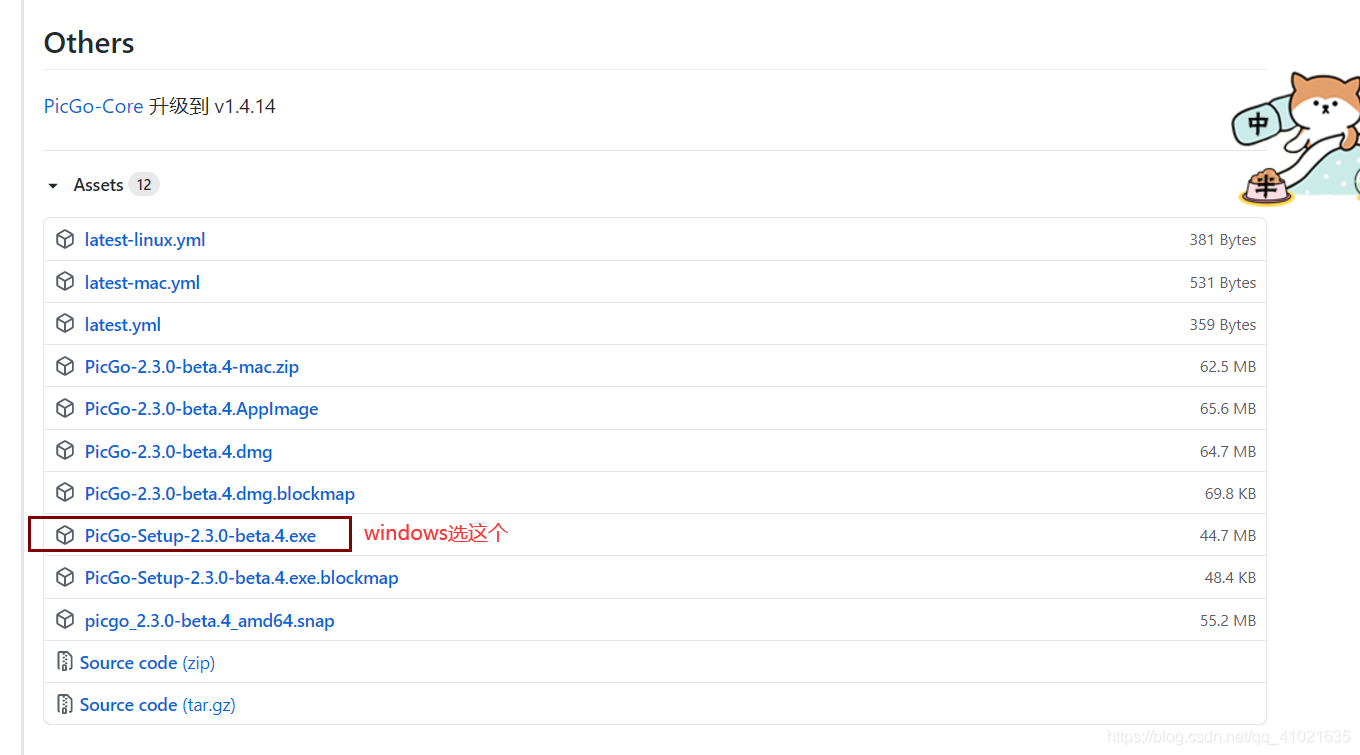Click the 65.6 MB size text
1360x755 pixels.
point(1228,409)
